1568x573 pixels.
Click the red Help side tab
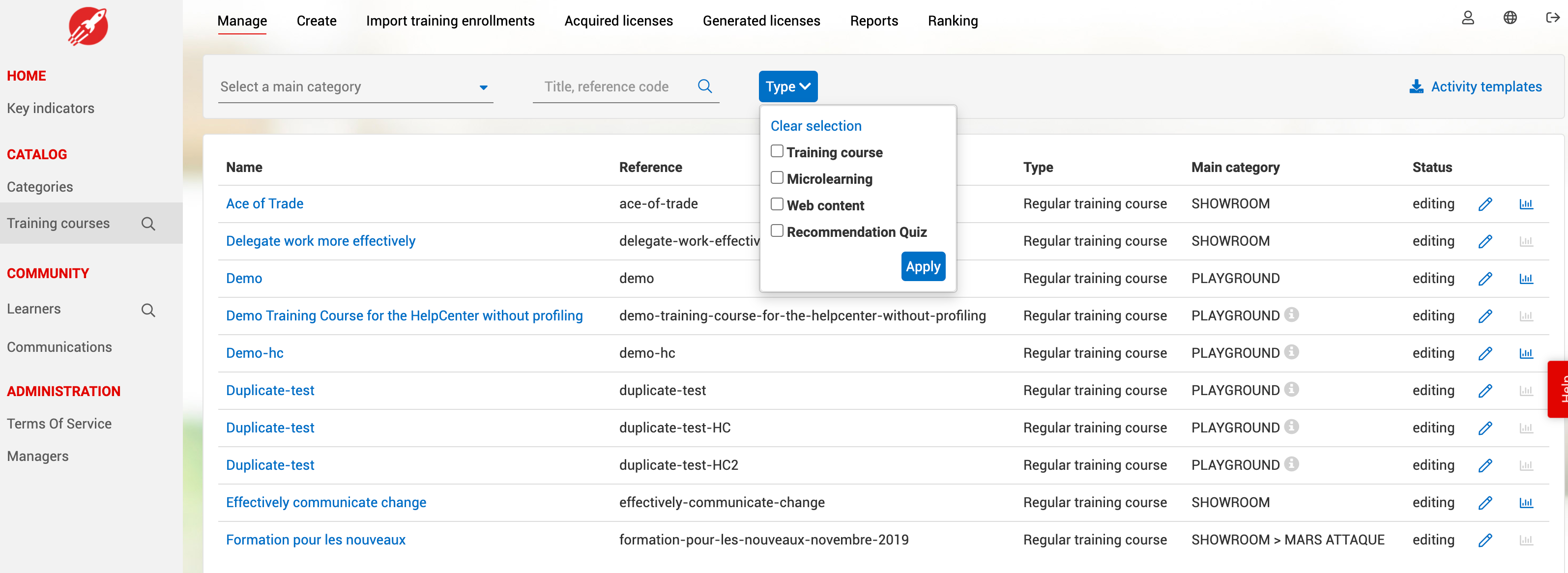tap(1558, 389)
